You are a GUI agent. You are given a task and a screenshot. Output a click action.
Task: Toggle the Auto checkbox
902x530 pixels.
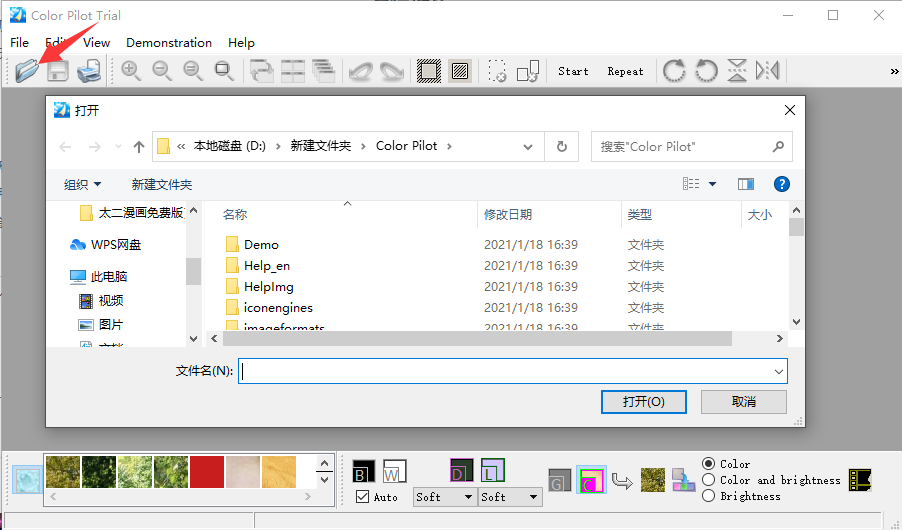362,497
